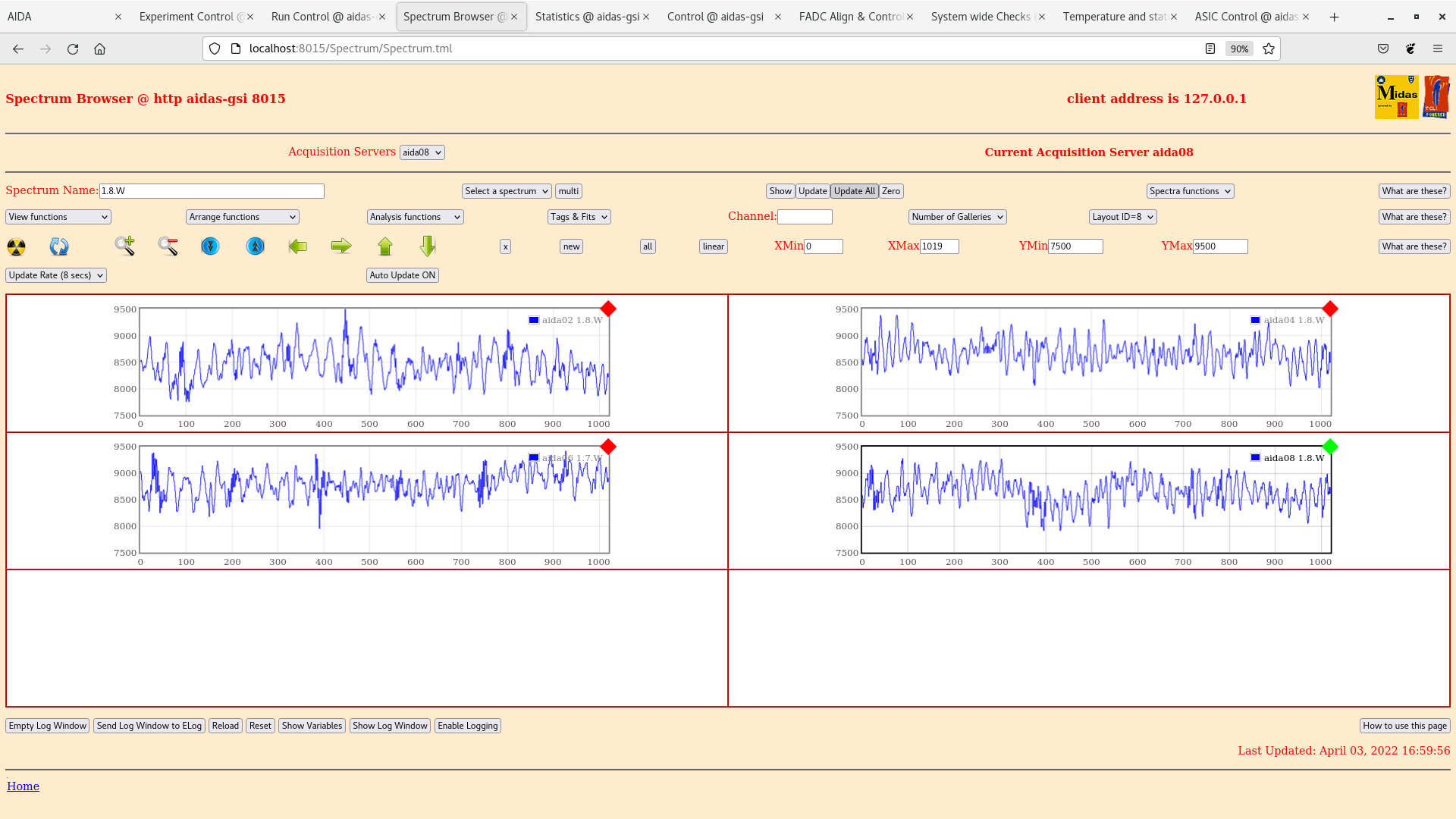Screen dimensions: 1456x819
Task: Focus the YMax input field
Action: click(1220, 246)
